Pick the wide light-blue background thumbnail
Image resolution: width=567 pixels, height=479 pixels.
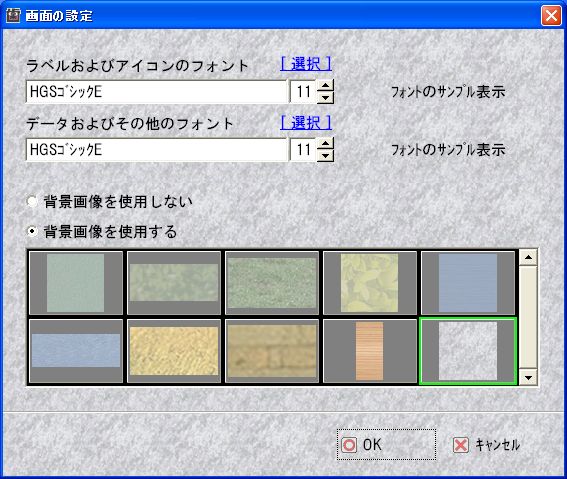pos(76,351)
